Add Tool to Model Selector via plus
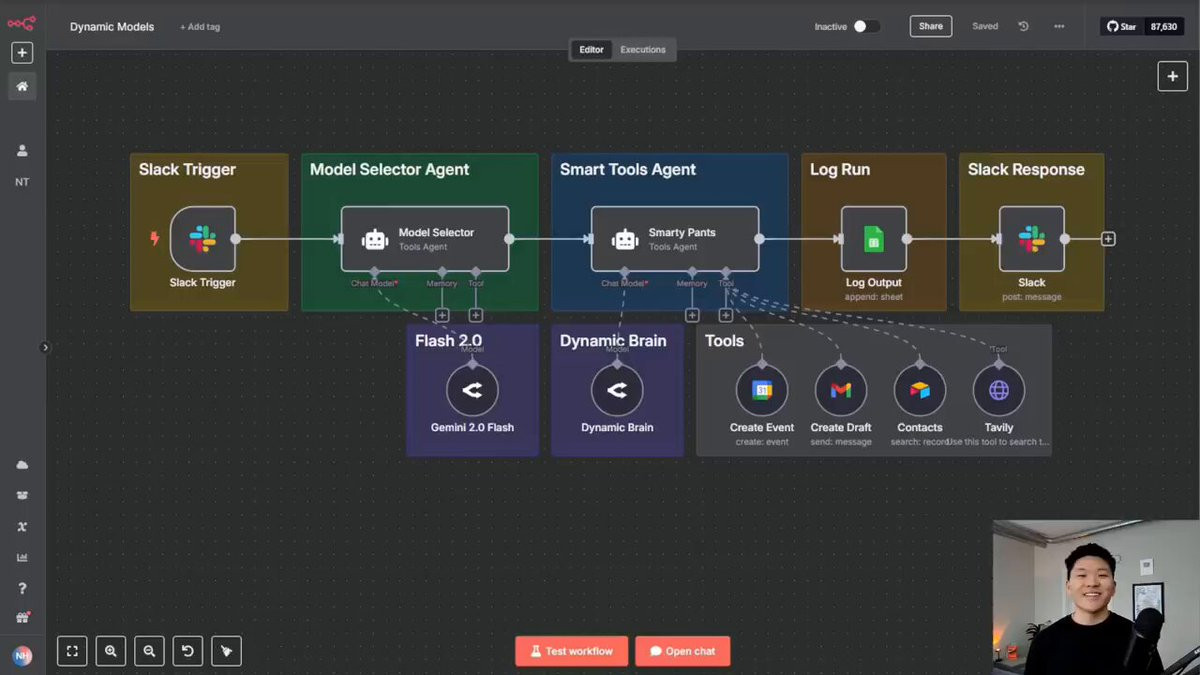Viewport: 1200px width, 675px height. pos(476,315)
